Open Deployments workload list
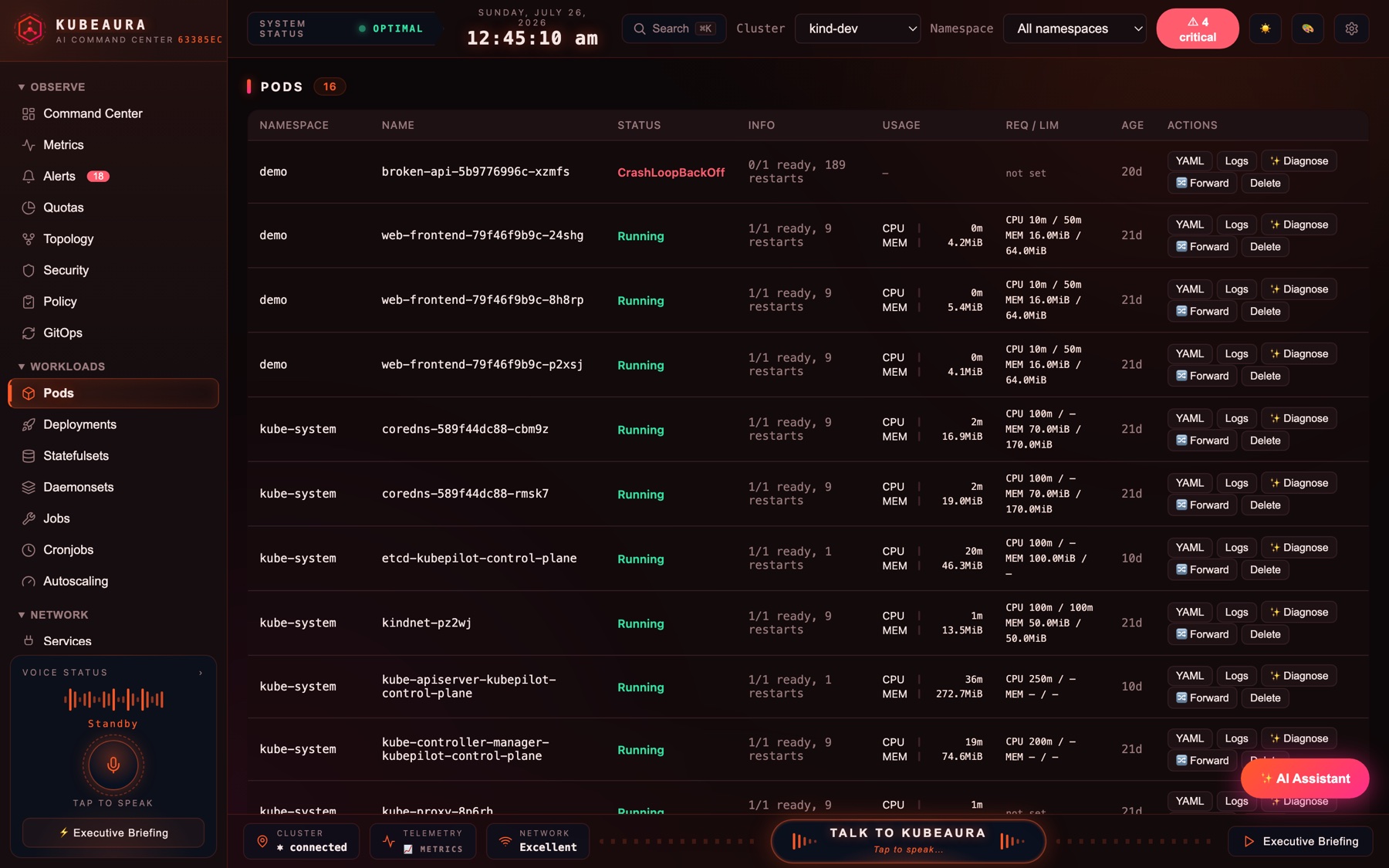This screenshot has height=868, width=1389. pos(113,424)
